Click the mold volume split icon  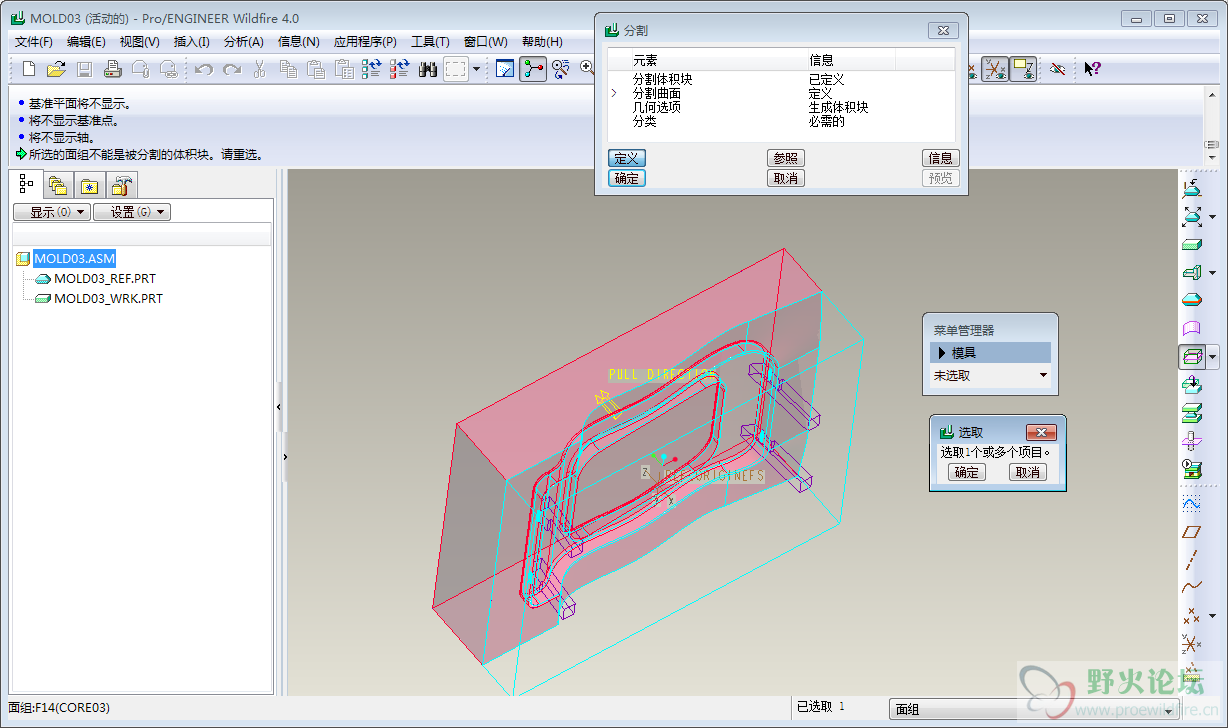tap(1192, 356)
